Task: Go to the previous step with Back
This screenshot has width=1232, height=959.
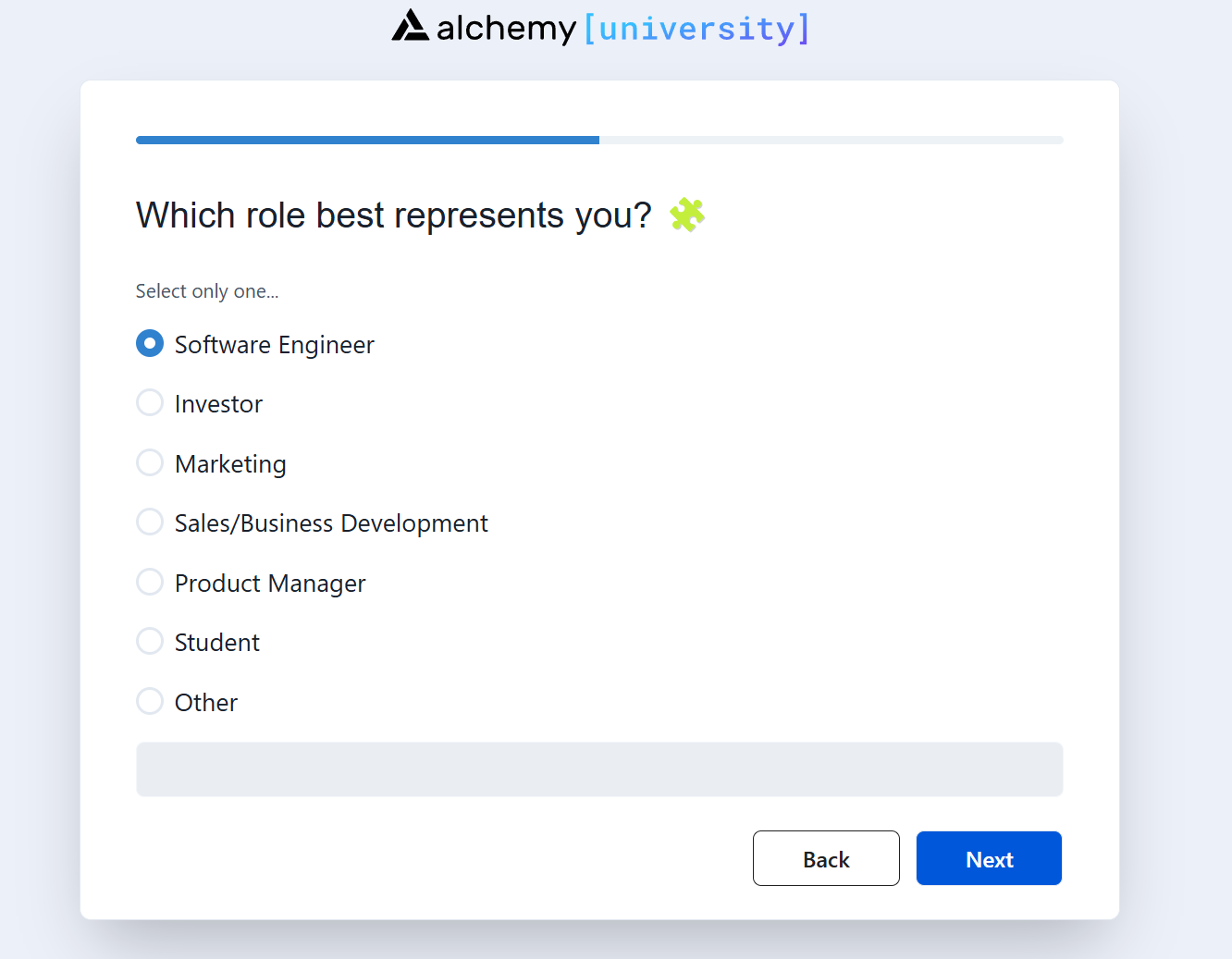Action: [x=826, y=858]
